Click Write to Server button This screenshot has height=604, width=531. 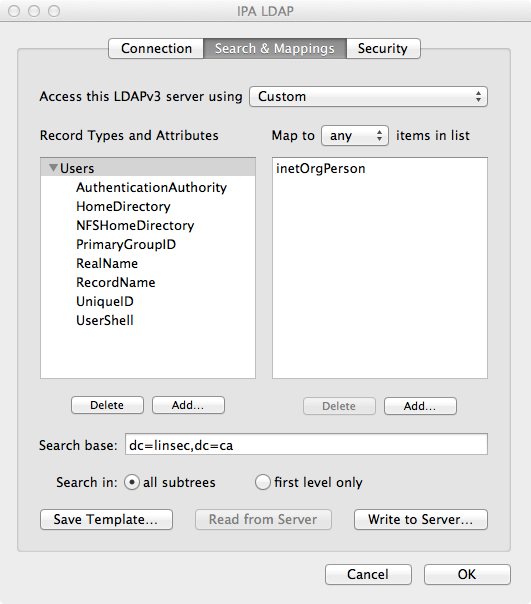click(x=421, y=520)
